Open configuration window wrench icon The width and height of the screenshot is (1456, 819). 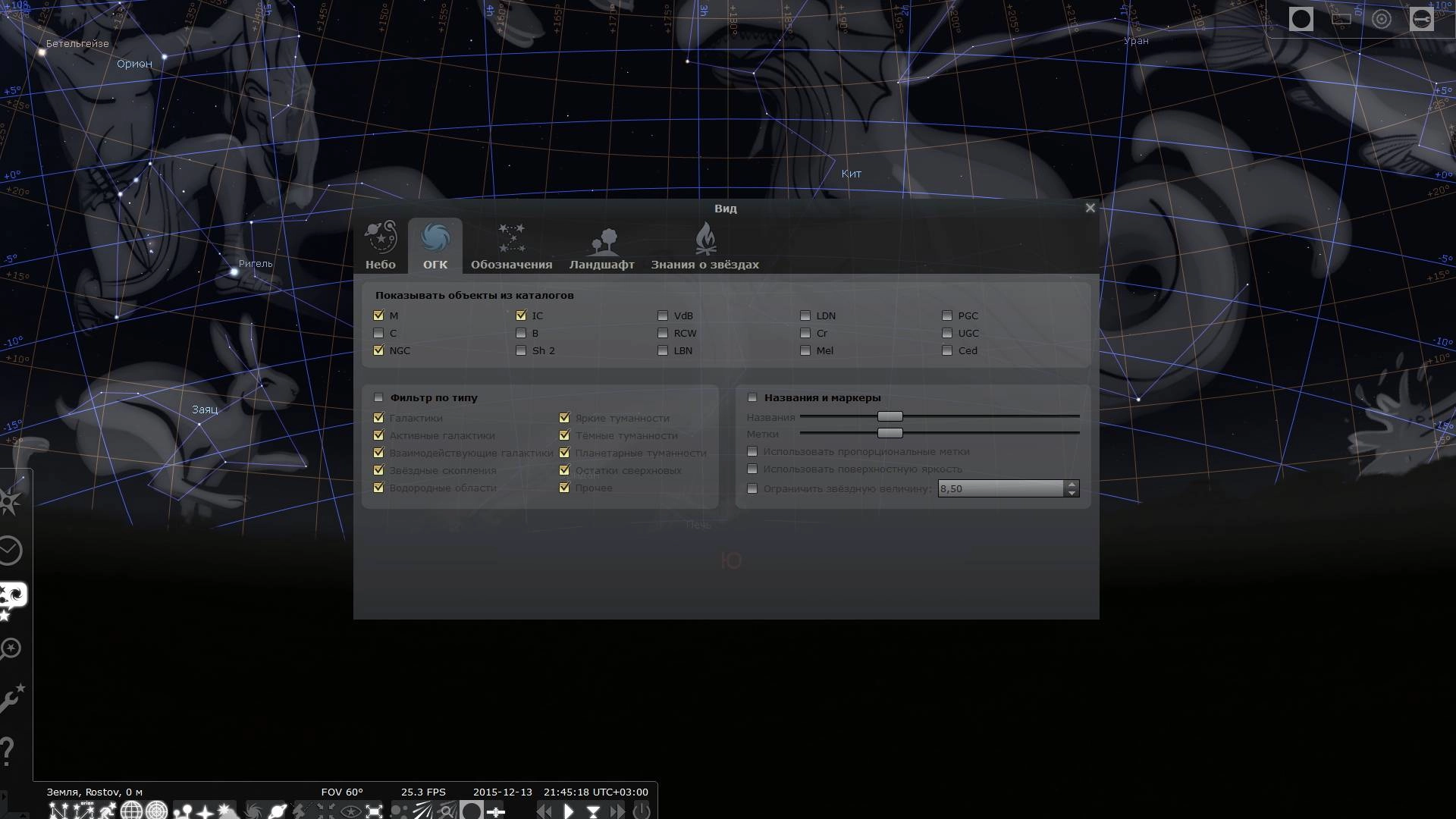pyautogui.click(x=12, y=698)
